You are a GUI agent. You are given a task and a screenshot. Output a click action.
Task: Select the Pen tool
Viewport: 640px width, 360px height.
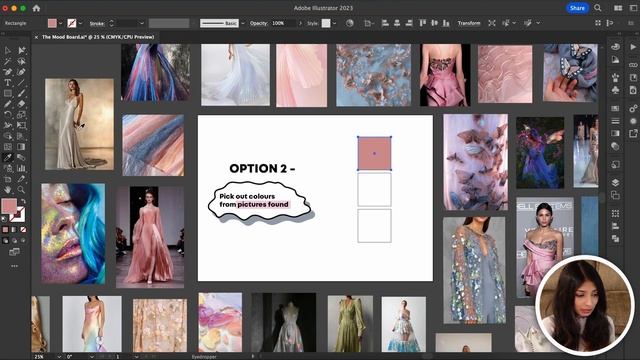click(8, 72)
